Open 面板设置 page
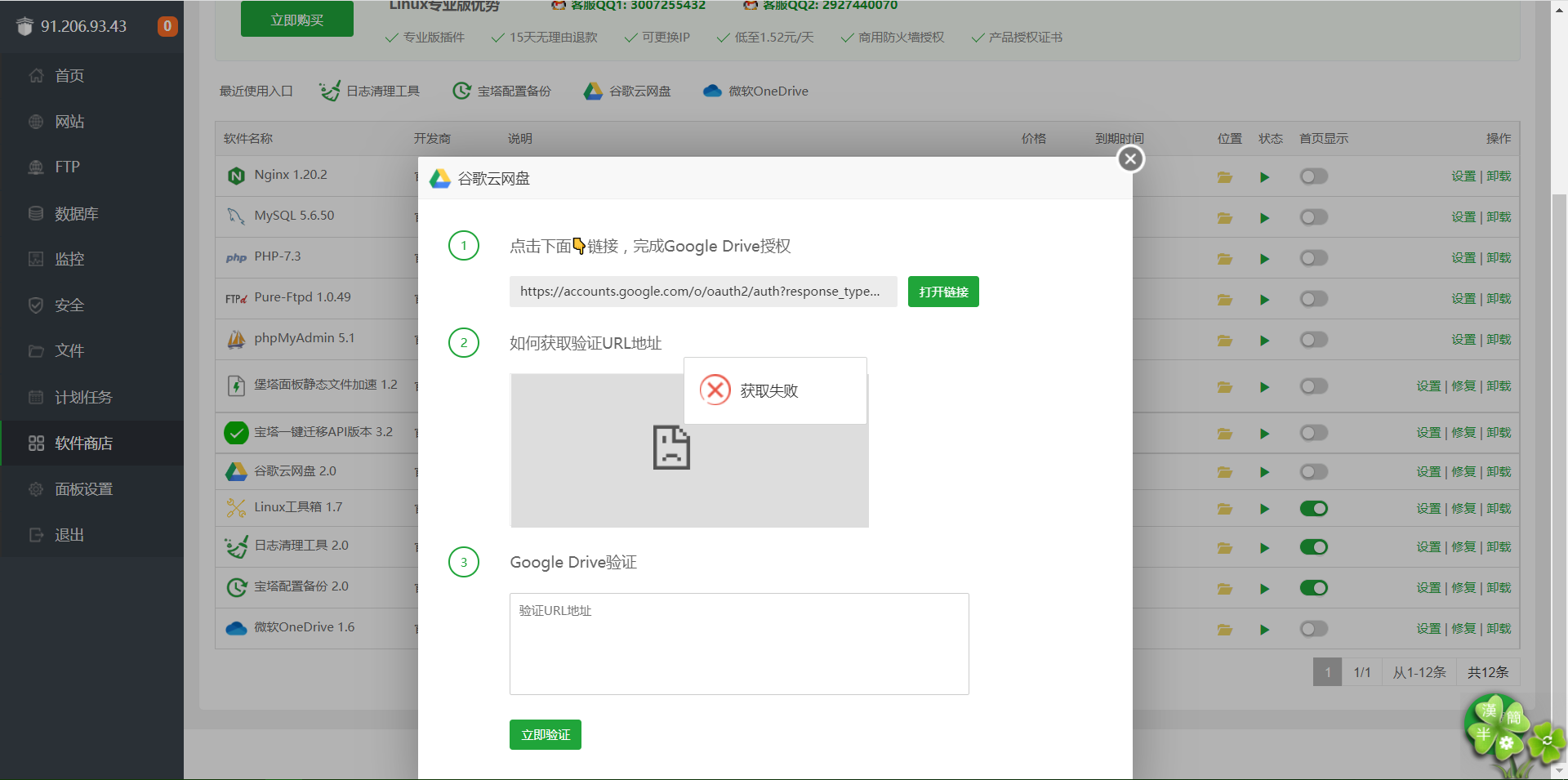The image size is (1568, 780). (82, 488)
